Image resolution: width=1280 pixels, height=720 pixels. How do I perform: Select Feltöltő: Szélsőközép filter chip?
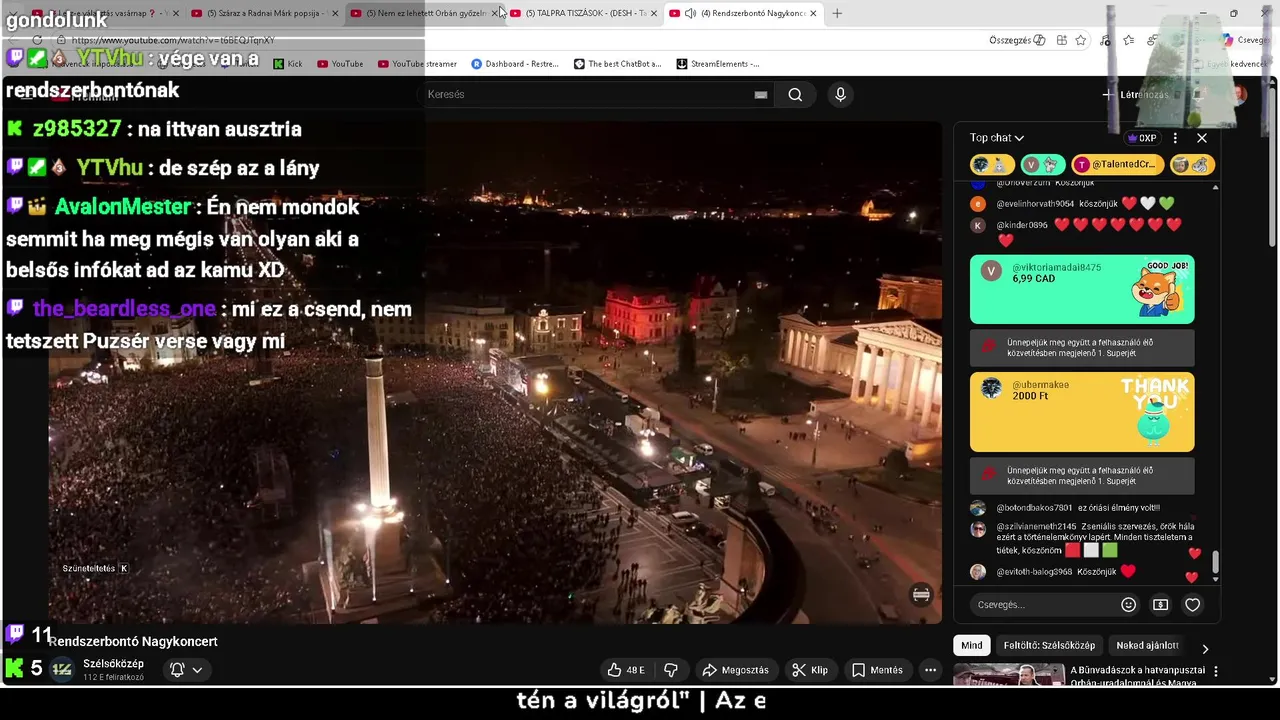tap(1049, 645)
